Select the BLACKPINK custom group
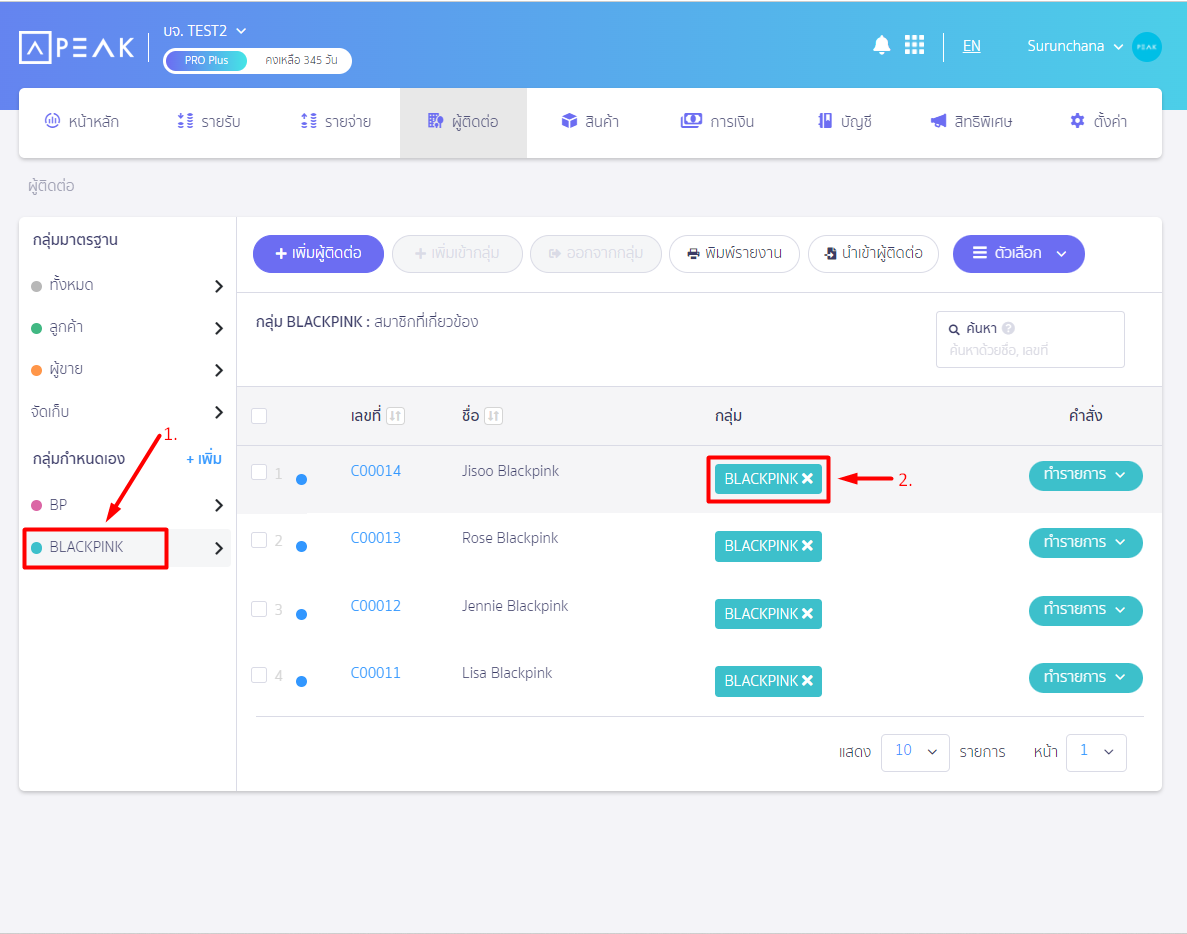 click(127, 548)
